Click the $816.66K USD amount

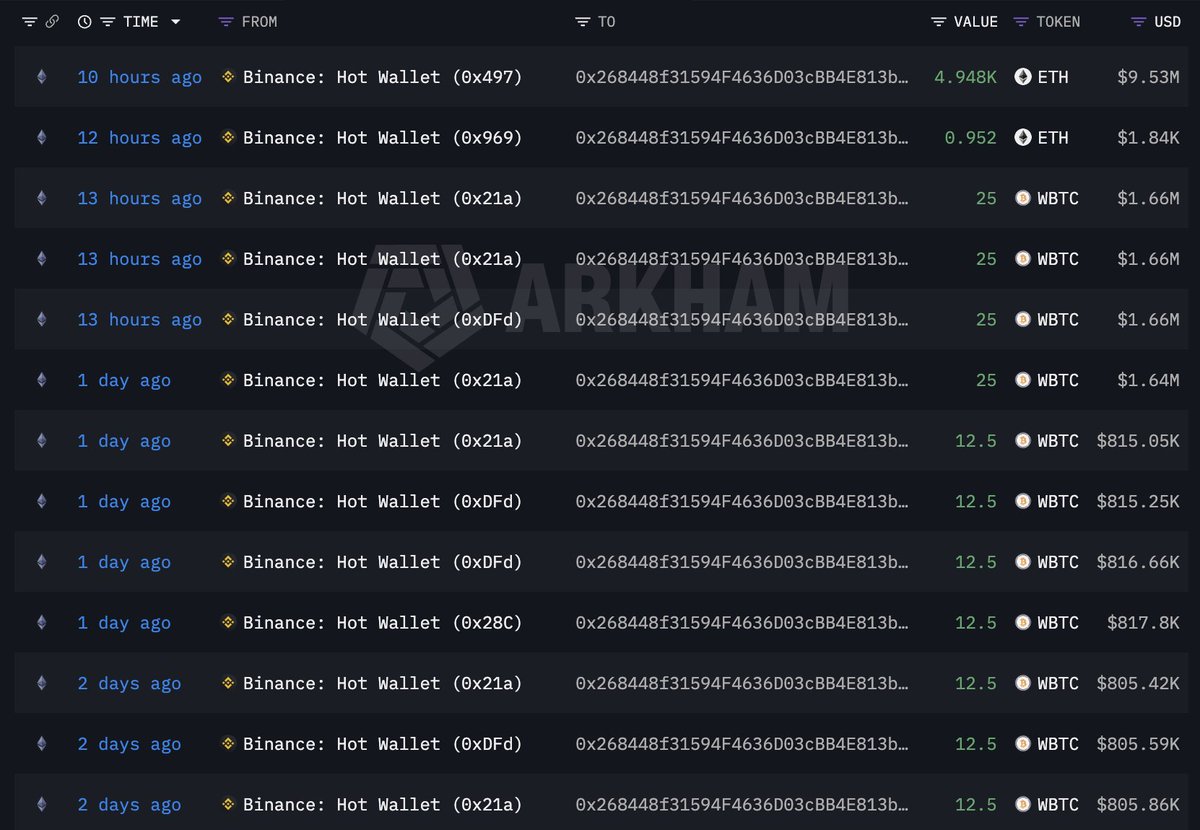coord(1138,562)
